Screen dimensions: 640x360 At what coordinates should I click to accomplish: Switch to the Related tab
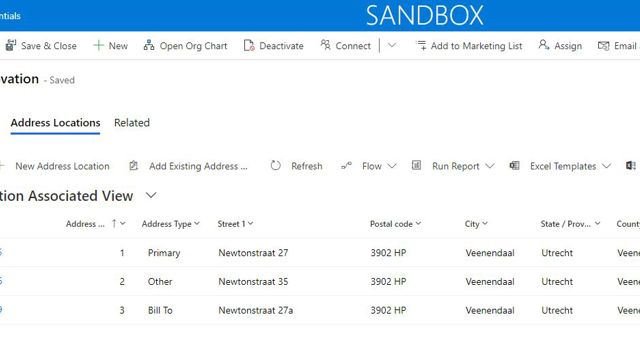132,123
